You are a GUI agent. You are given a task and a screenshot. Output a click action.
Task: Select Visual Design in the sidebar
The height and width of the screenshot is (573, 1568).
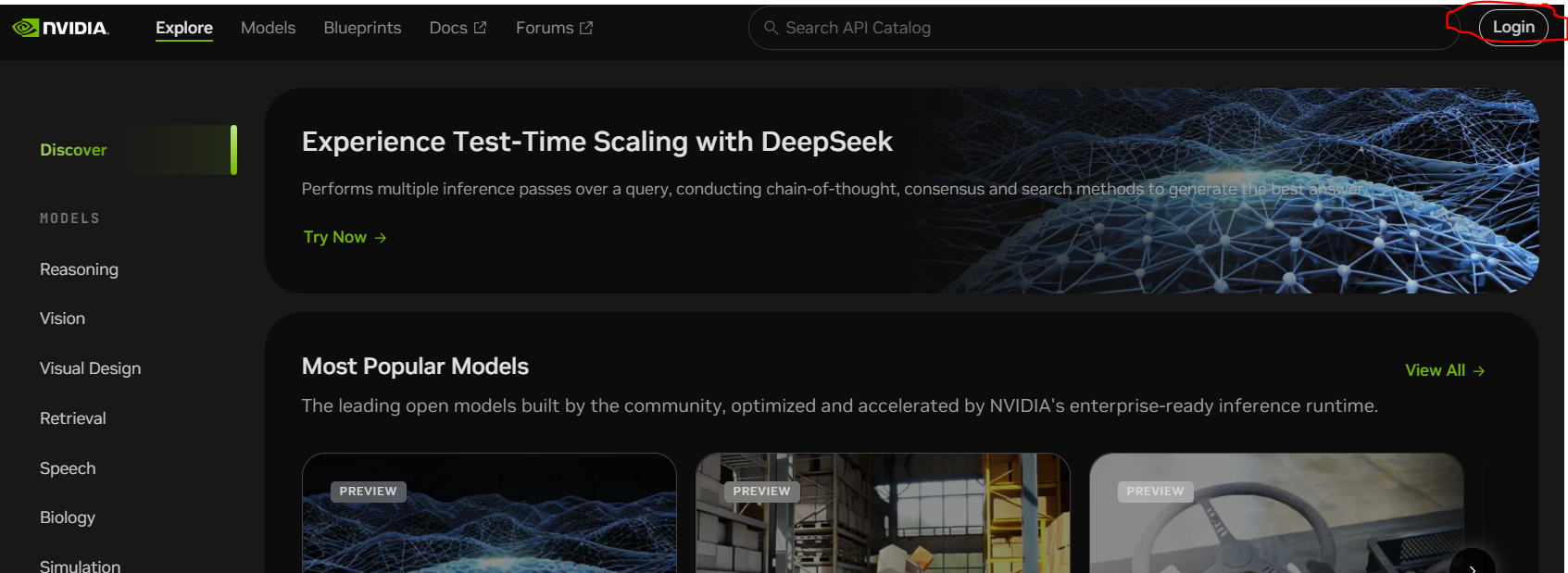click(x=91, y=368)
